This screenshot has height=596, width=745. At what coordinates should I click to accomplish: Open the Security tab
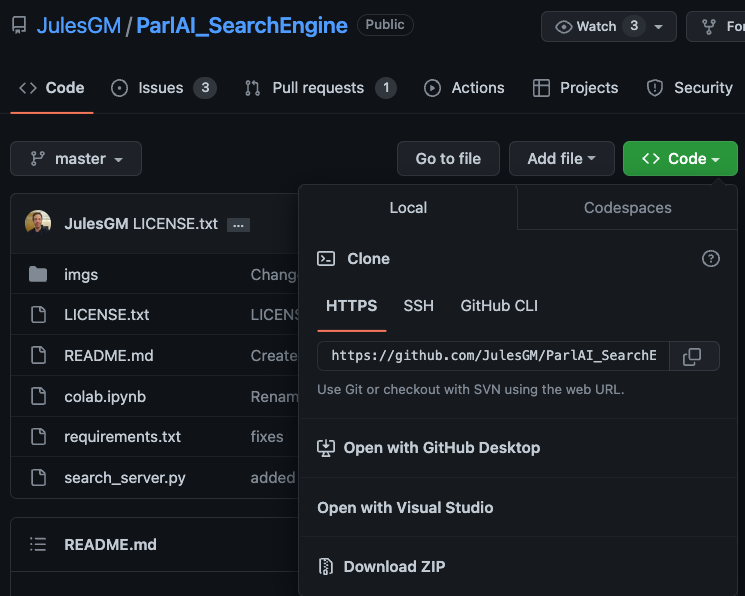[689, 87]
